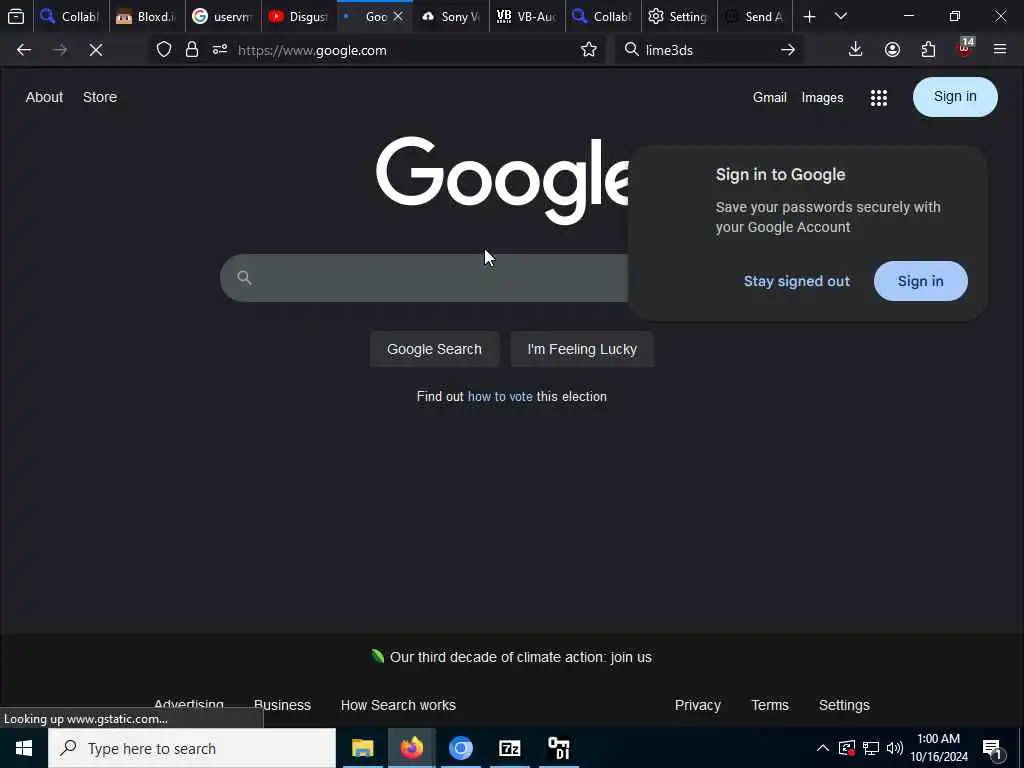
Task: Click the taskbar app icon after 7-Zip
Action: (558, 748)
